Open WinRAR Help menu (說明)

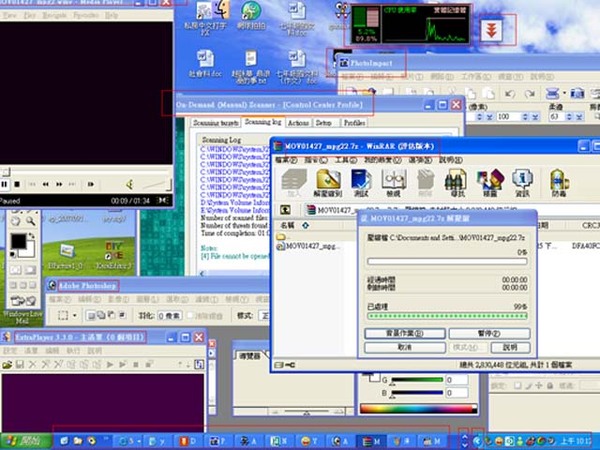451,160
